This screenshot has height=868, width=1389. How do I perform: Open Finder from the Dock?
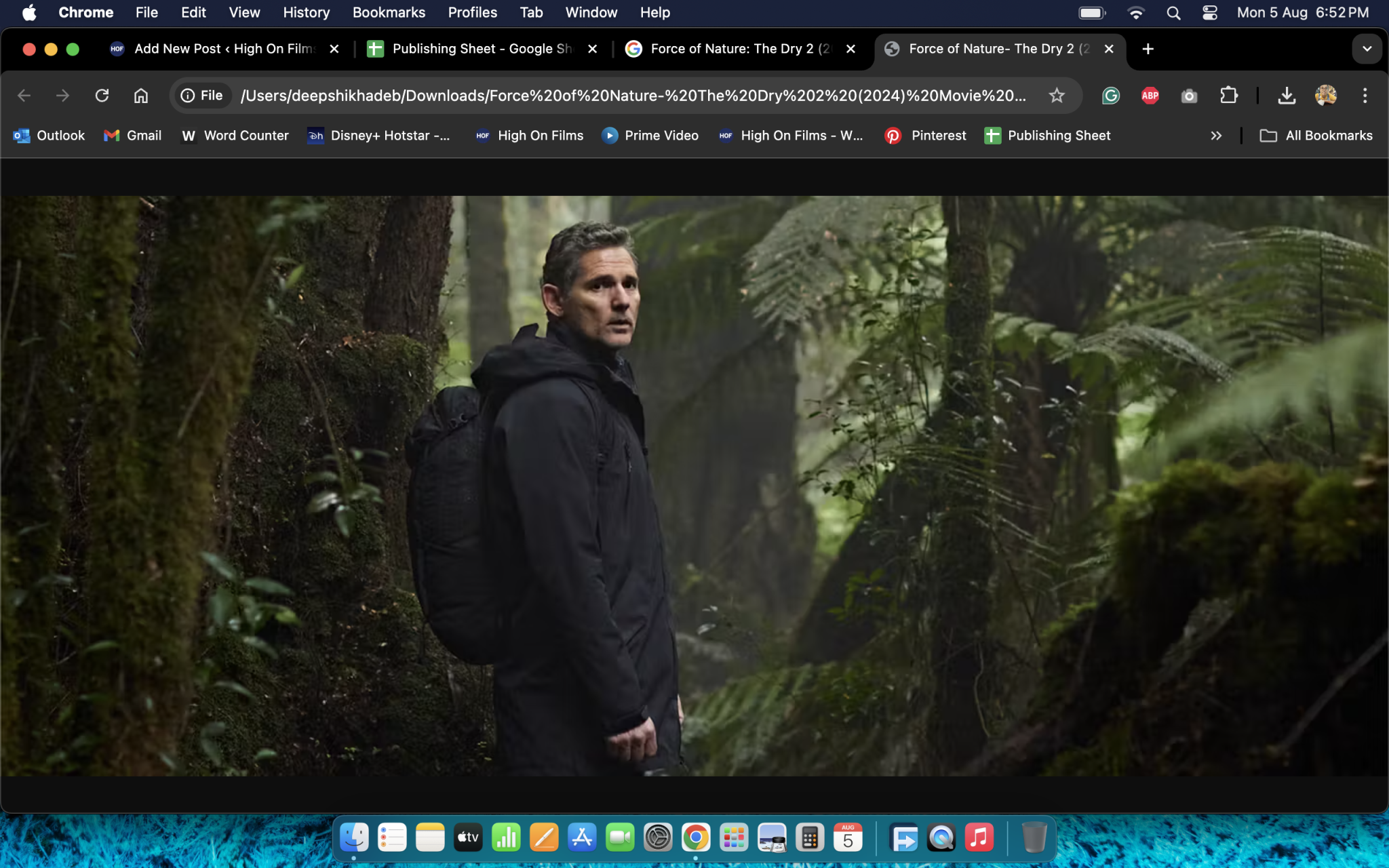(x=354, y=837)
